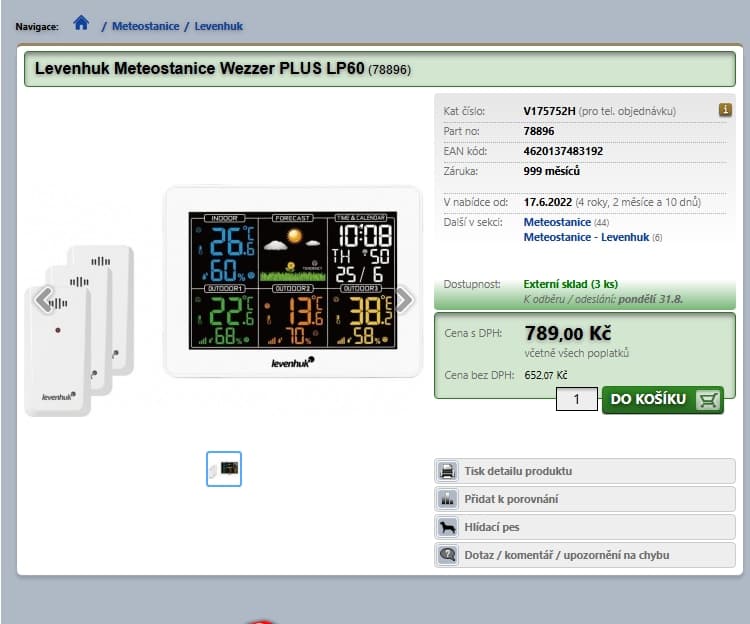Select the product image thumbnail
Screen dimensions: 750x624
[224, 469]
